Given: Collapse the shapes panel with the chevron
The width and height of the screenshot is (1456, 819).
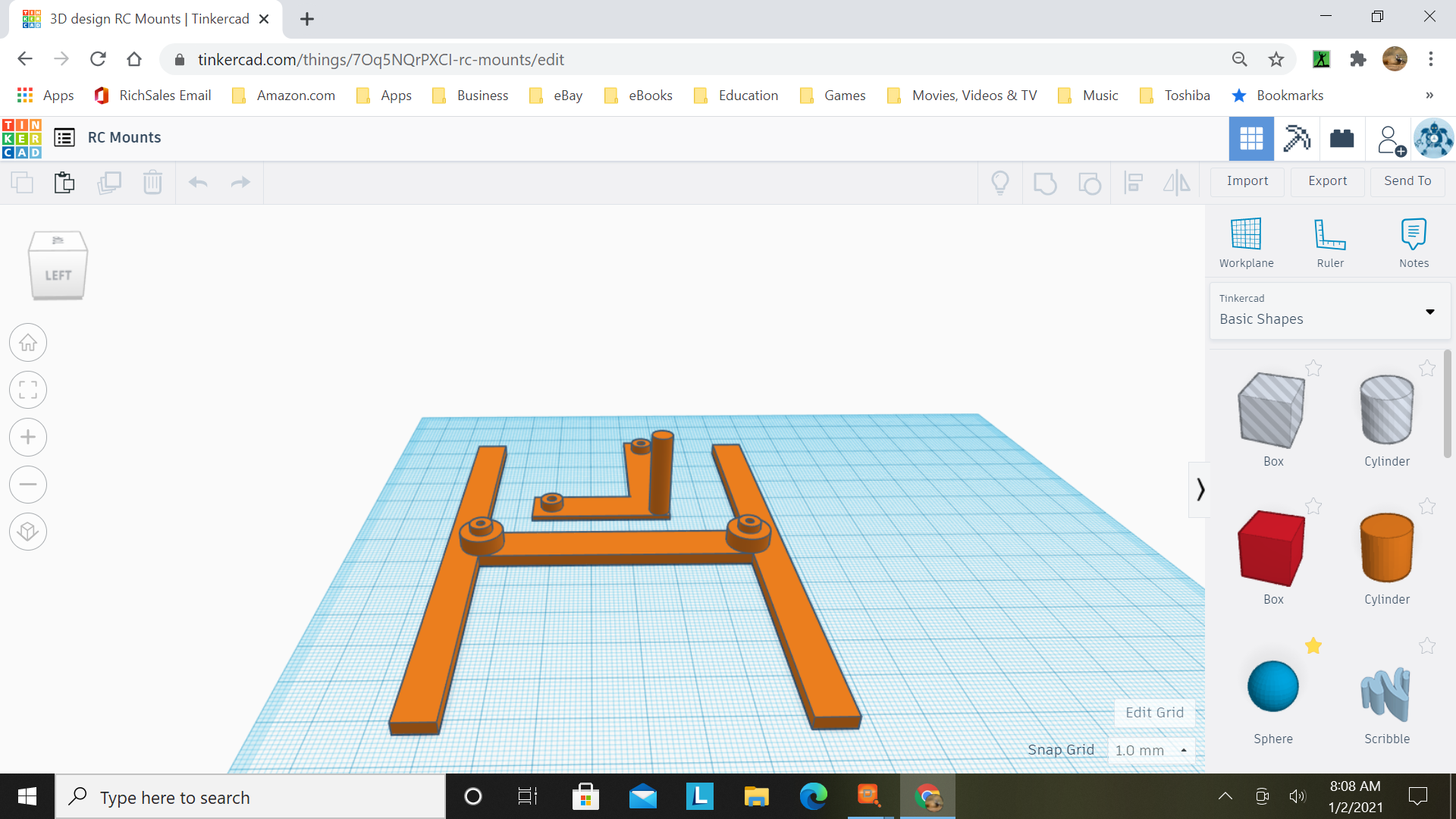Looking at the screenshot, I should [x=1200, y=489].
